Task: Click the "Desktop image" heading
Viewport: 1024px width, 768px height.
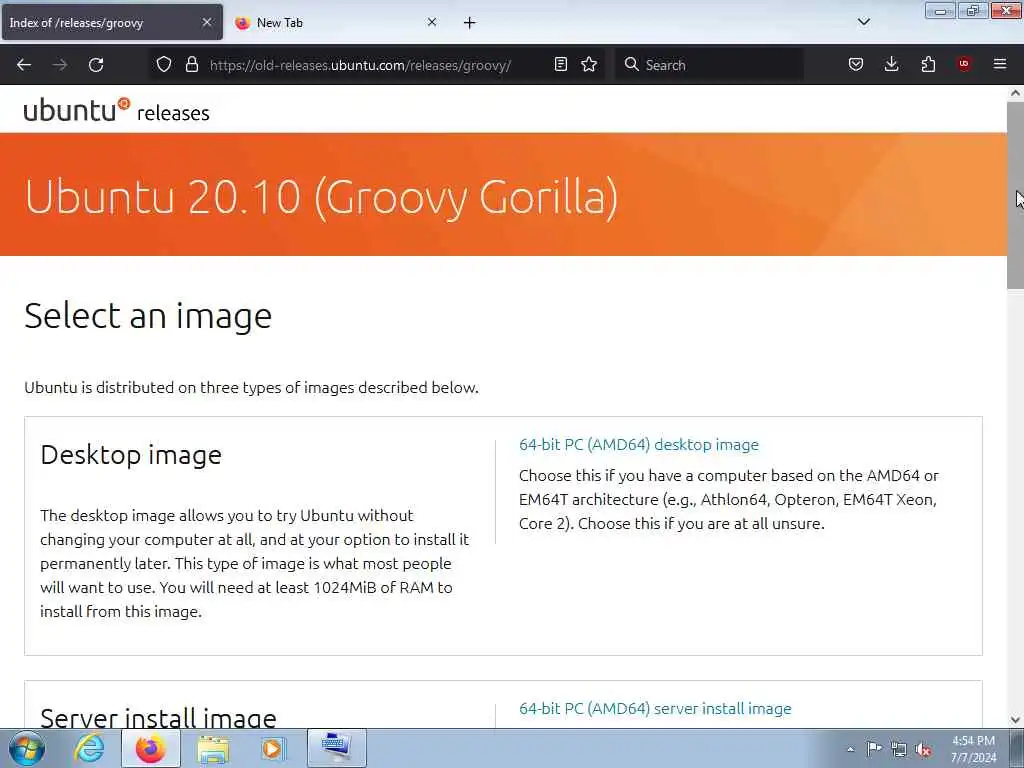Action: [x=131, y=455]
